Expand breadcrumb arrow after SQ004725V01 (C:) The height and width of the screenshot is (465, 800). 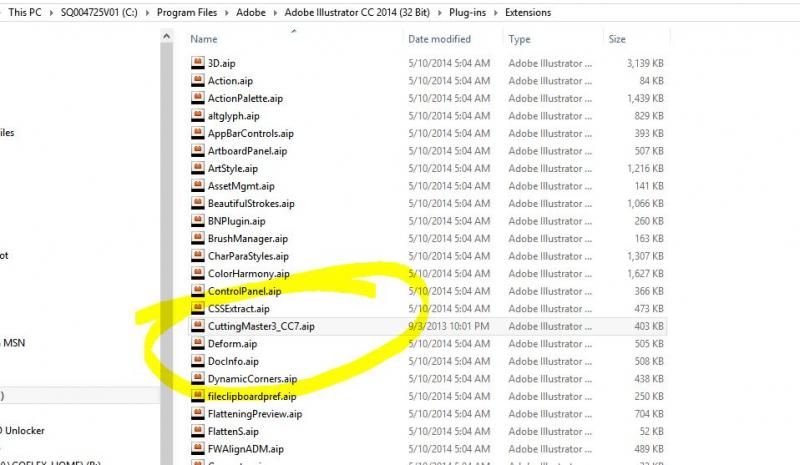(x=147, y=13)
